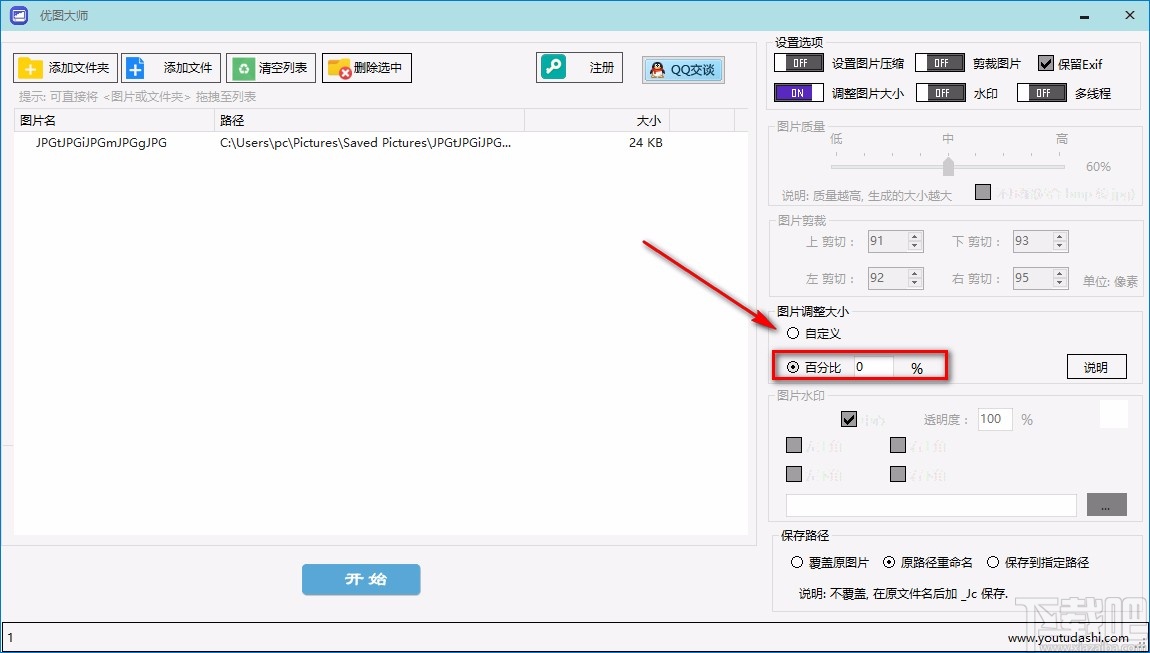Image resolution: width=1150 pixels, height=653 pixels.
Task: Select 原路径重命名 save option
Action: point(889,563)
